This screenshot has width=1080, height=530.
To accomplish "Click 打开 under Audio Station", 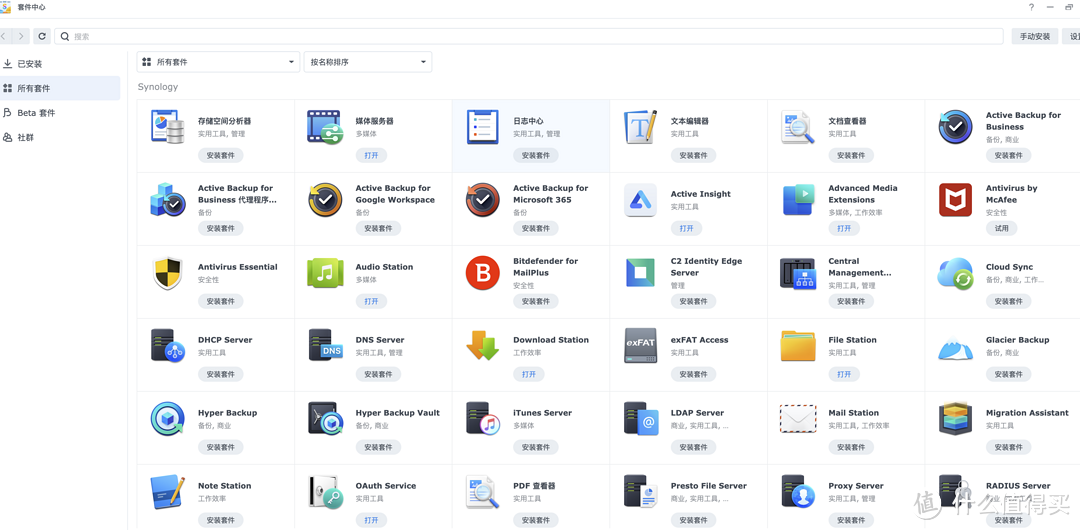I will (x=371, y=301).
